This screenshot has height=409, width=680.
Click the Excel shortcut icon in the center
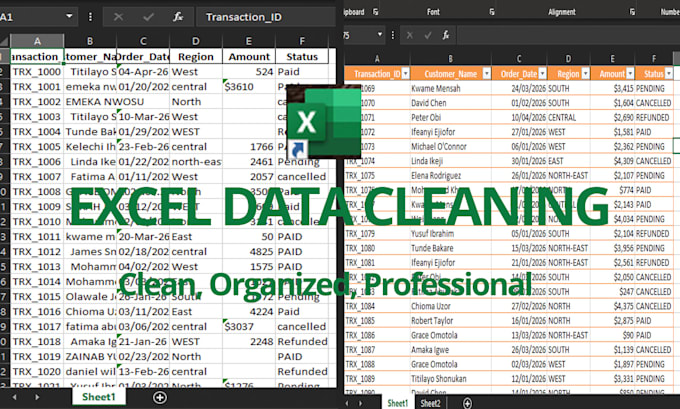point(324,121)
